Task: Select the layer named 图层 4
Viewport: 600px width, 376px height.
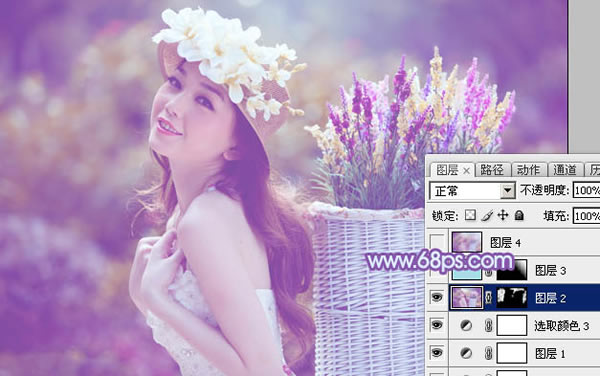Action: coord(505,243)
